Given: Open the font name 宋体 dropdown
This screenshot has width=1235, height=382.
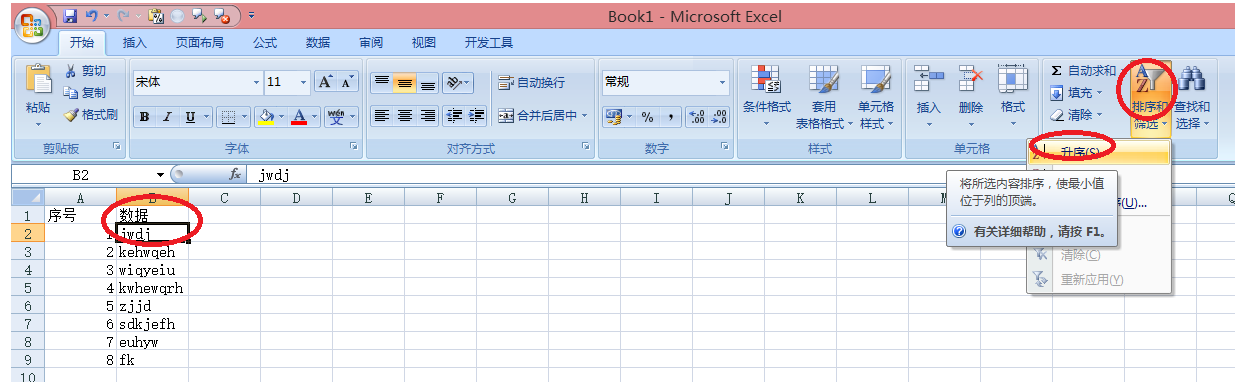Looking at the screenshot, I should point(257,82).
